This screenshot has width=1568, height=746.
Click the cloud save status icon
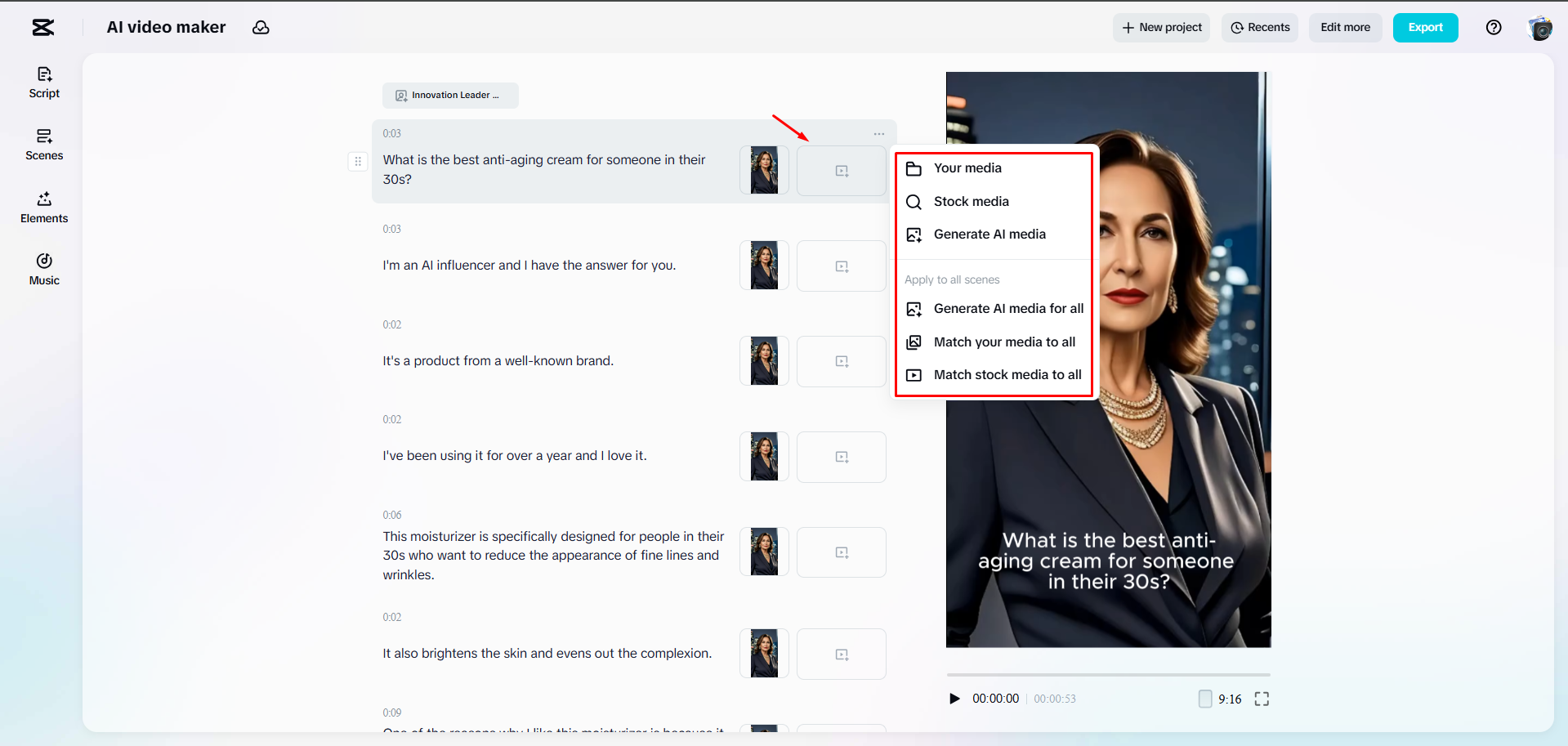261,28
